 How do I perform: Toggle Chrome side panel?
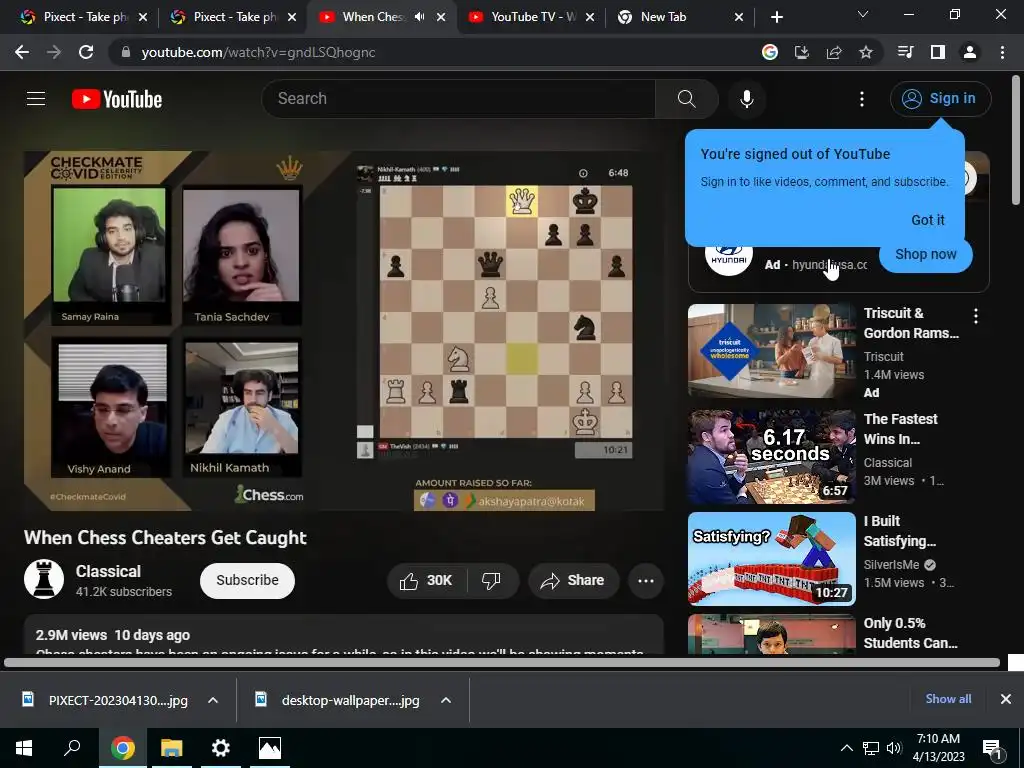[x=938, y=52]
